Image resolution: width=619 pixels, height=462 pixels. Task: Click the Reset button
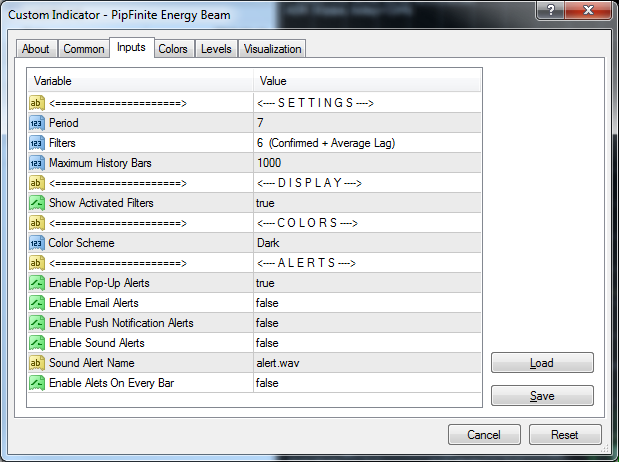565,435
